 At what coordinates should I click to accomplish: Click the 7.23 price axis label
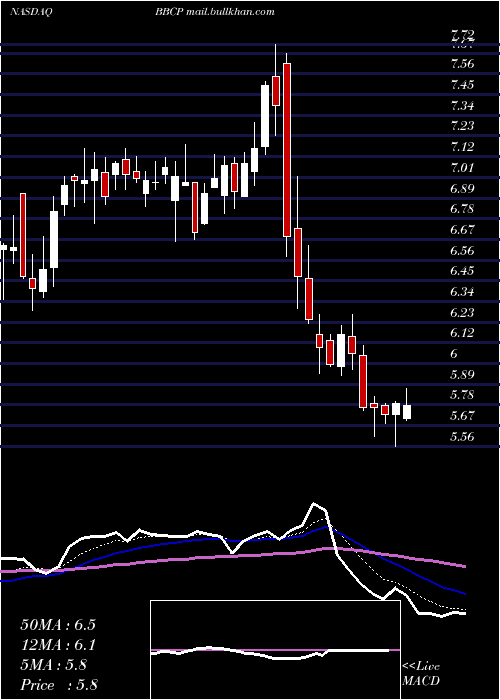pyautogui.click(x=462, y=126)
